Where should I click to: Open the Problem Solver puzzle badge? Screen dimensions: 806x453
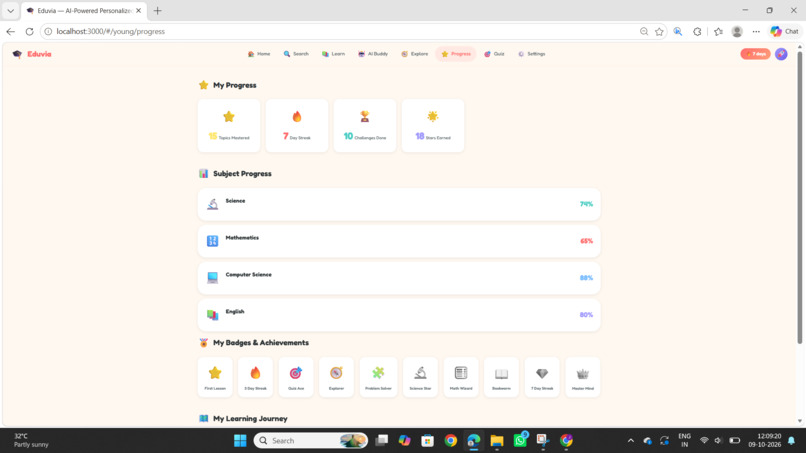(378, 377)
